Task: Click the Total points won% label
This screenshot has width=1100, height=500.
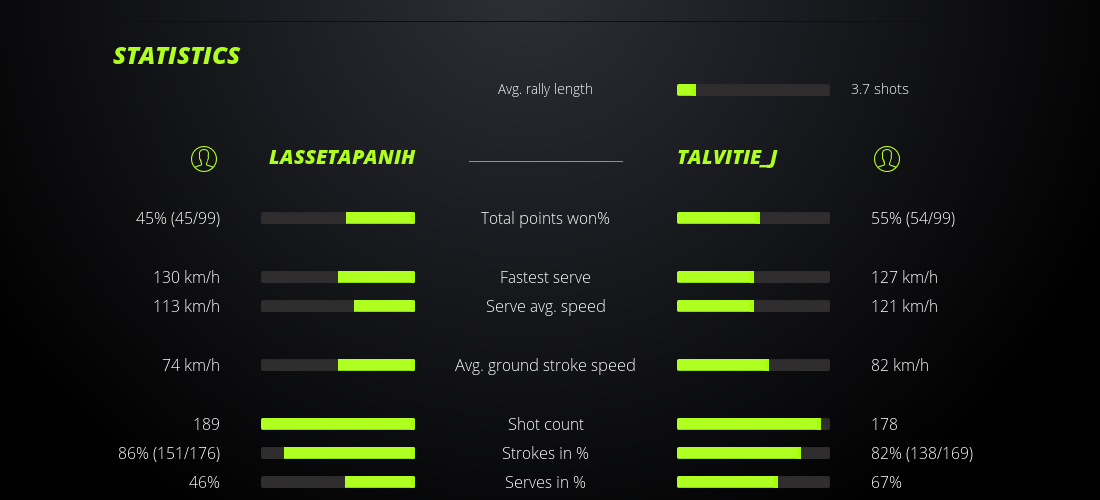Action: 545,218
